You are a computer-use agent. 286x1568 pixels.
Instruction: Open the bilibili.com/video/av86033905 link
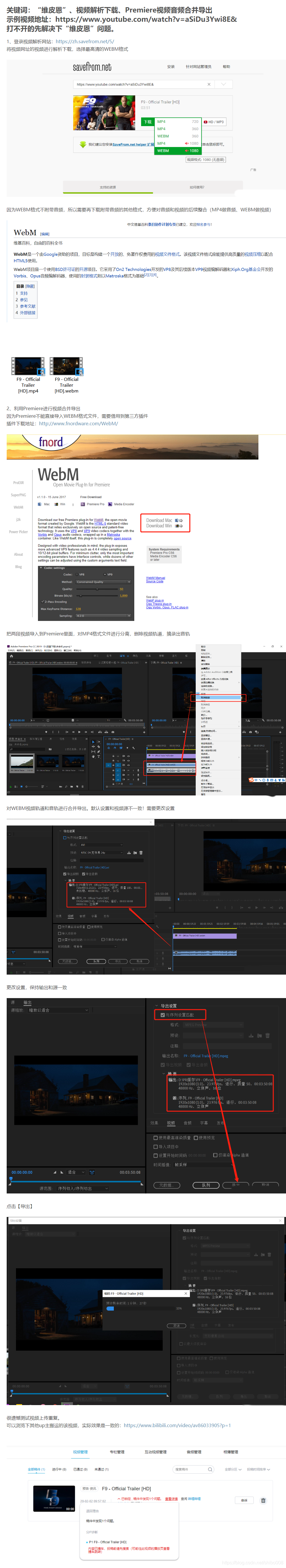pyautogui.click(x=177, y=1425)
